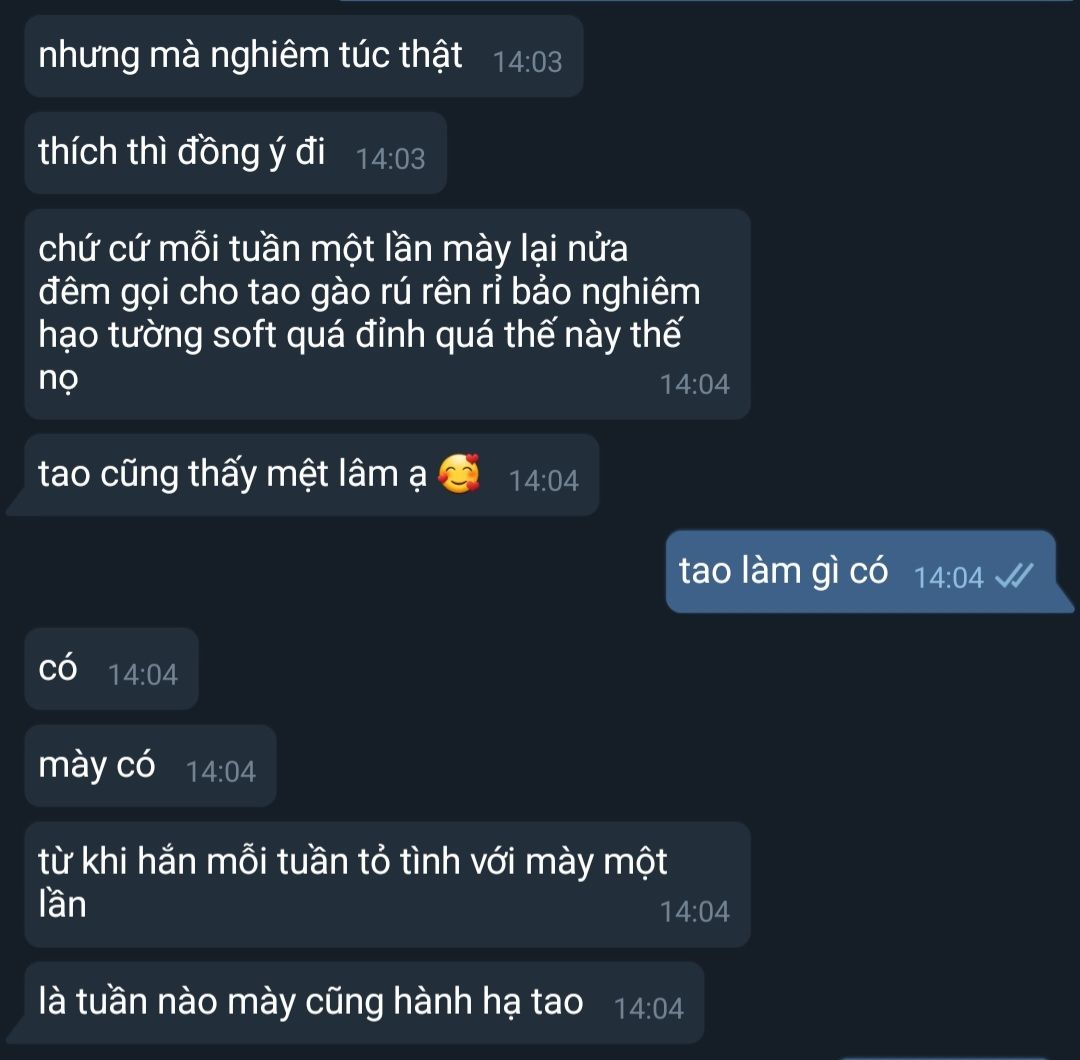
Task: Click the 14:04 timestamp on the 'tỏ tình' message
Action: [695, 912]
